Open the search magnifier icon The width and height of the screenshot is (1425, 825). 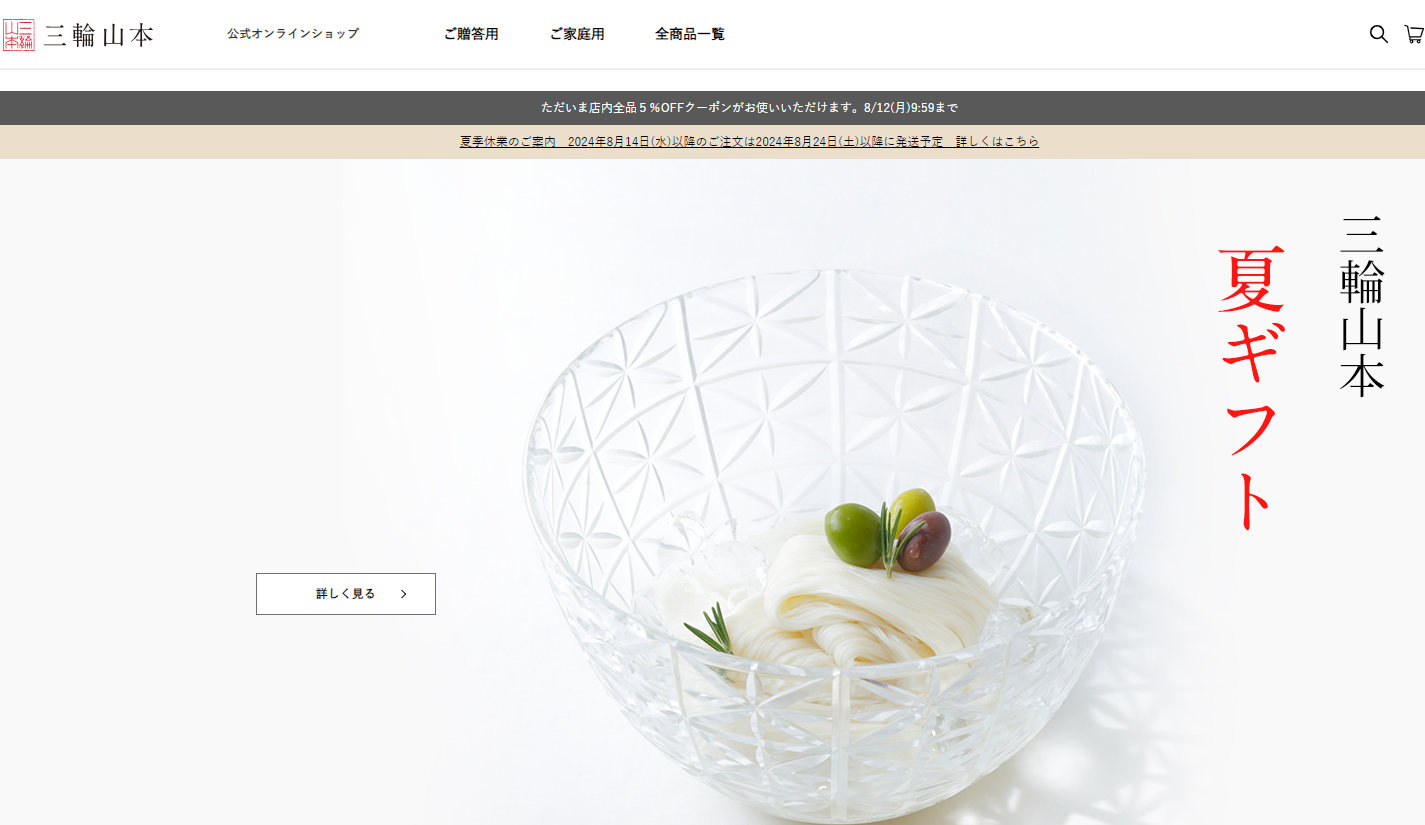(x=1378, y=34)
